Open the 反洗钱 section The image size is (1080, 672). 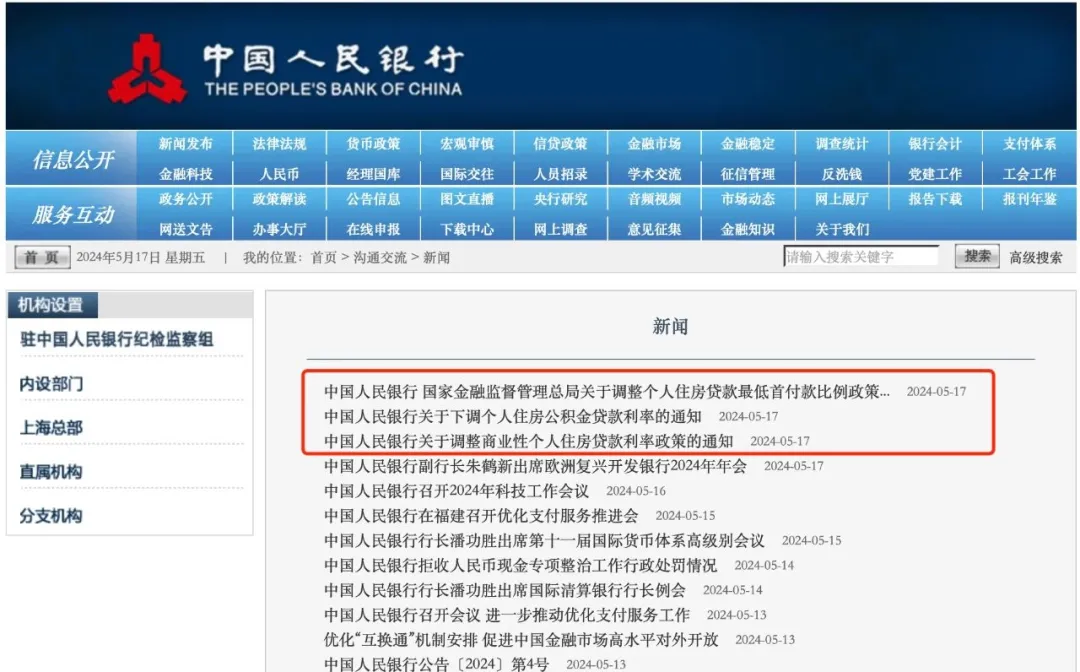click(x=842, y=174)
